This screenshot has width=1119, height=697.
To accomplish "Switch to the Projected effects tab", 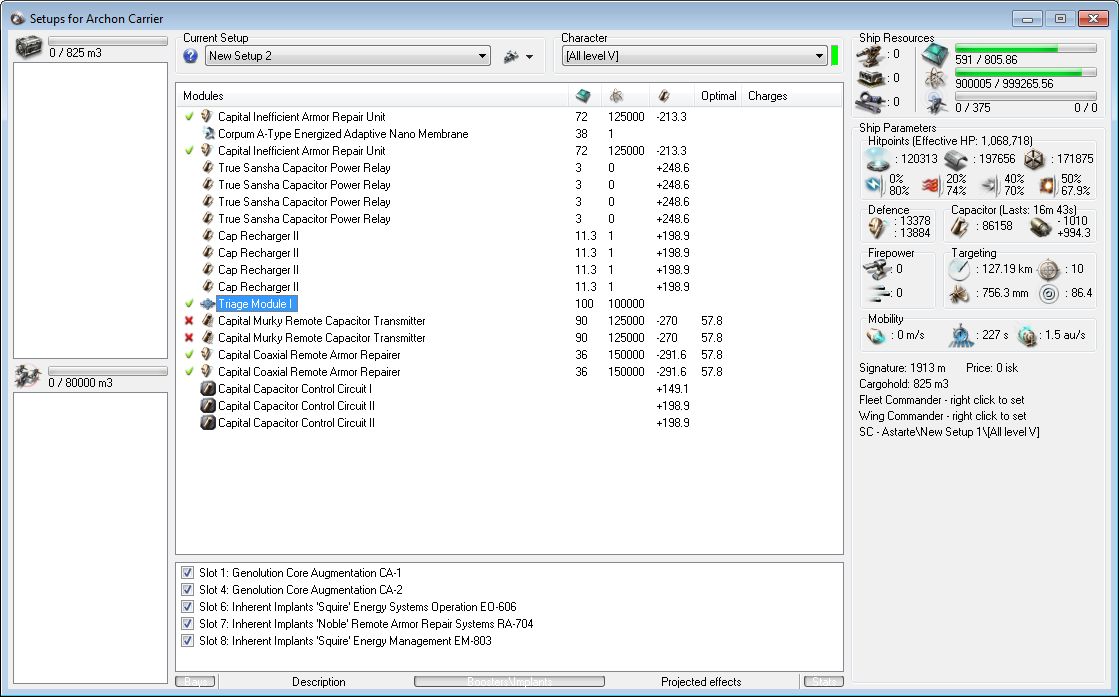I will (x=701, y=682).
